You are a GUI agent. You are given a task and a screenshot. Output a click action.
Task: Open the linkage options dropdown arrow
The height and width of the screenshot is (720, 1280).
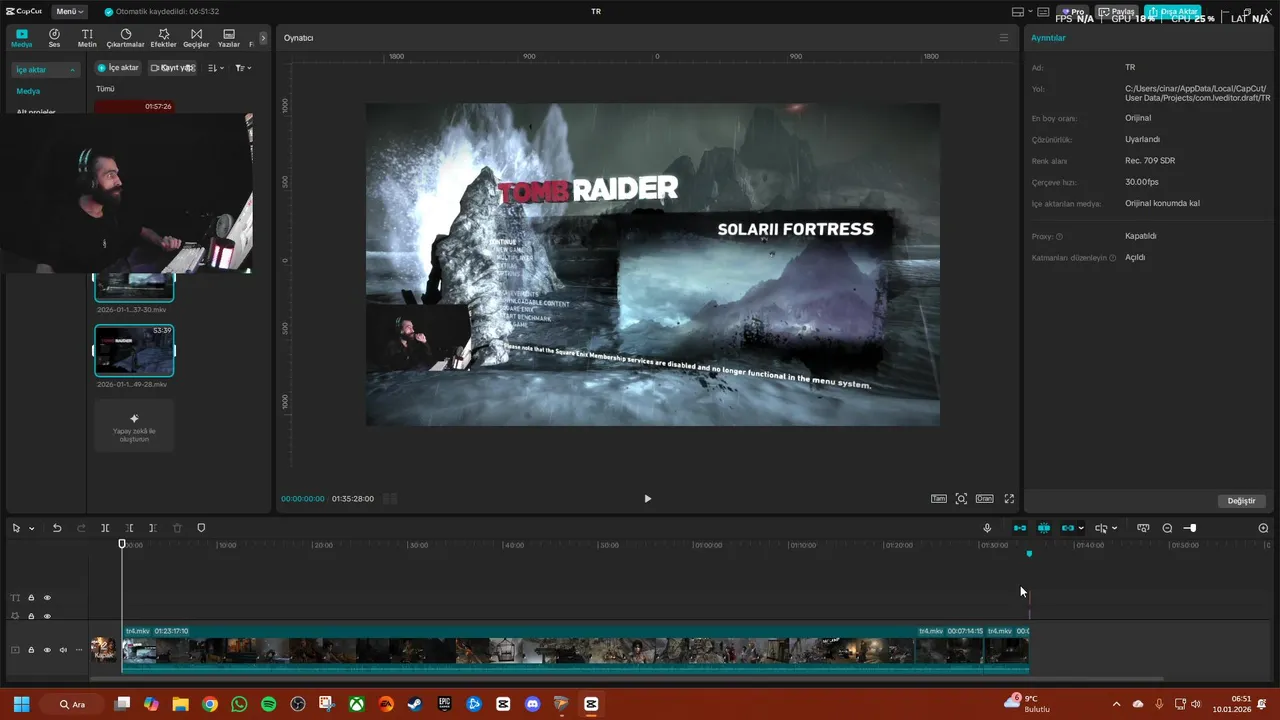point(1081,528)
